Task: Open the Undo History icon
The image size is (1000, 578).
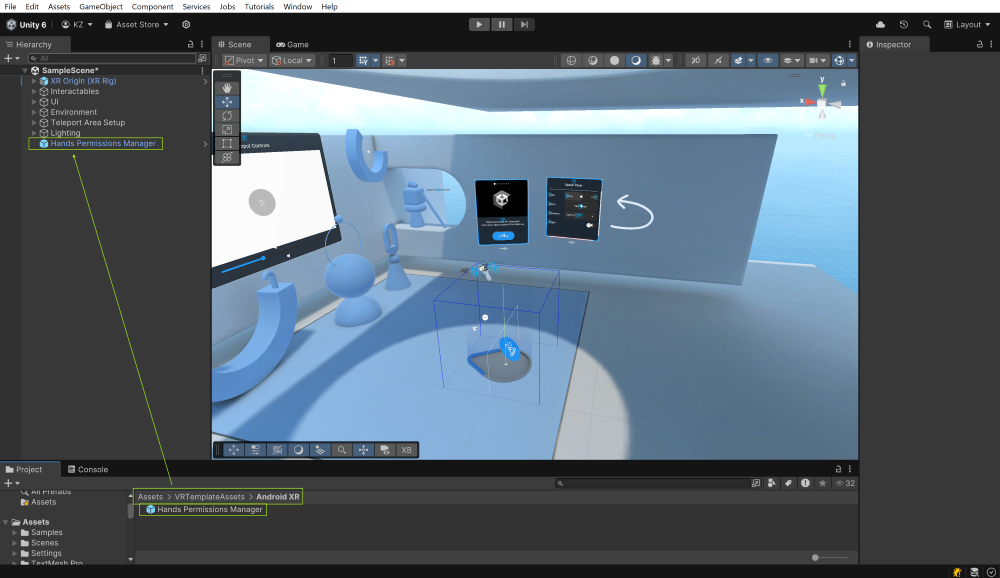Action: point(904,24)
